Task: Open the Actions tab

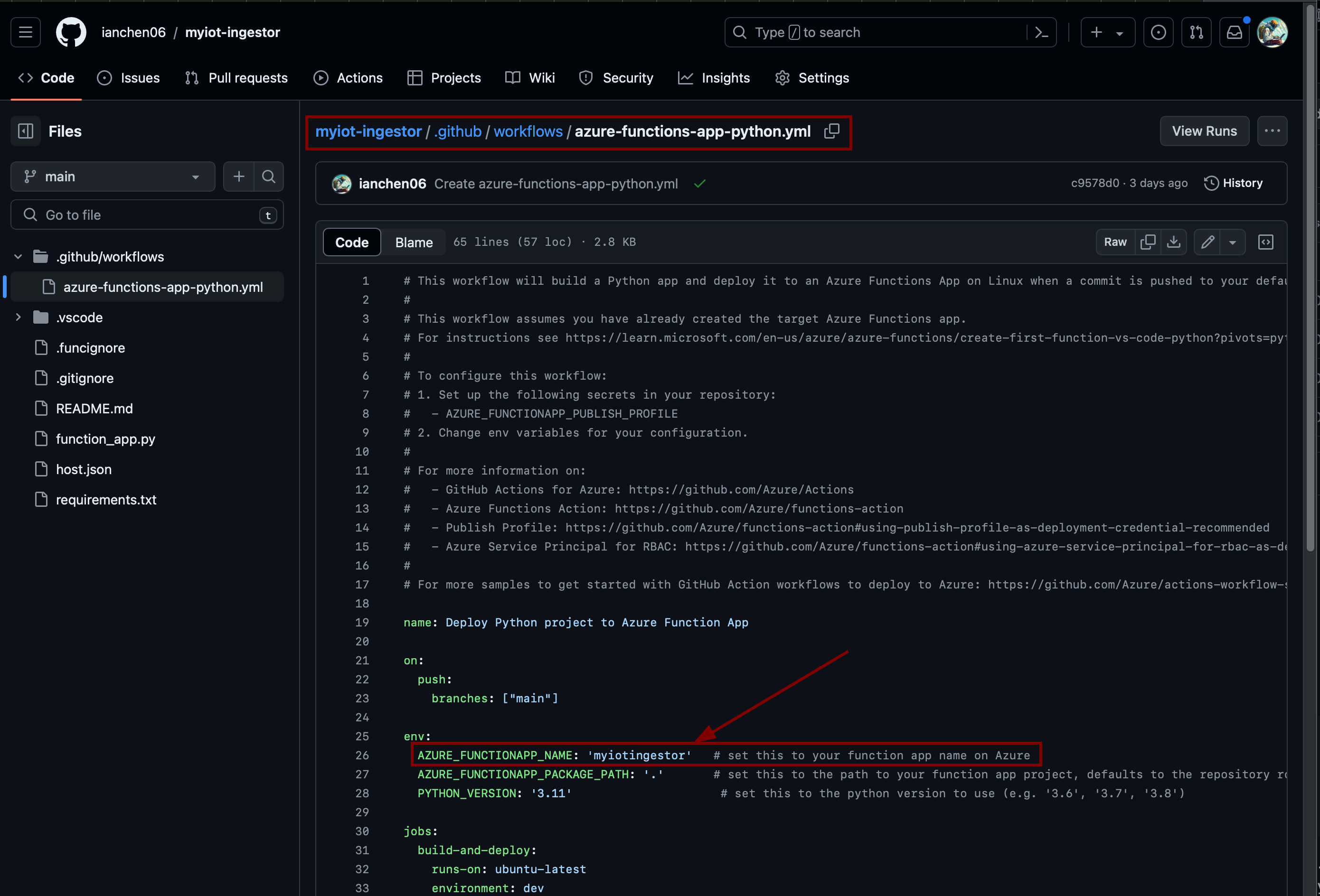Action: 348,78
